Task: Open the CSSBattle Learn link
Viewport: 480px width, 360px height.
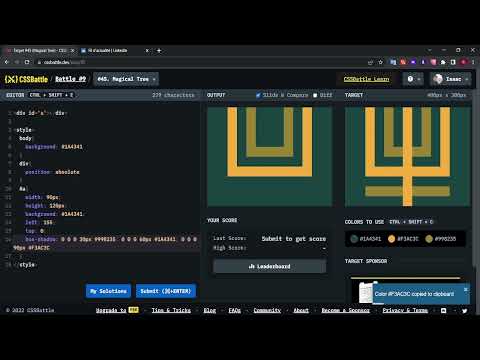Action: (366, 79)
